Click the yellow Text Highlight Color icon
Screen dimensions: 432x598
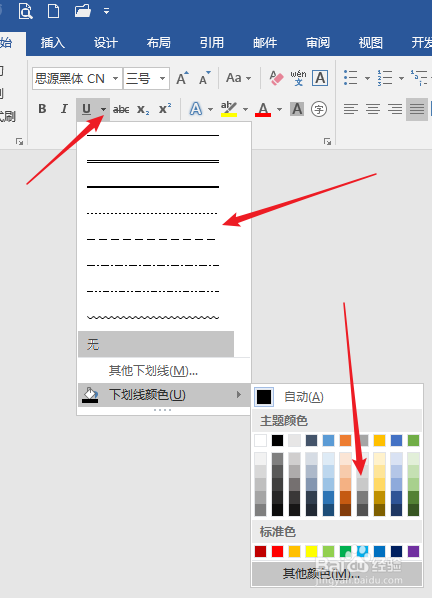click(x=229, y=109)
